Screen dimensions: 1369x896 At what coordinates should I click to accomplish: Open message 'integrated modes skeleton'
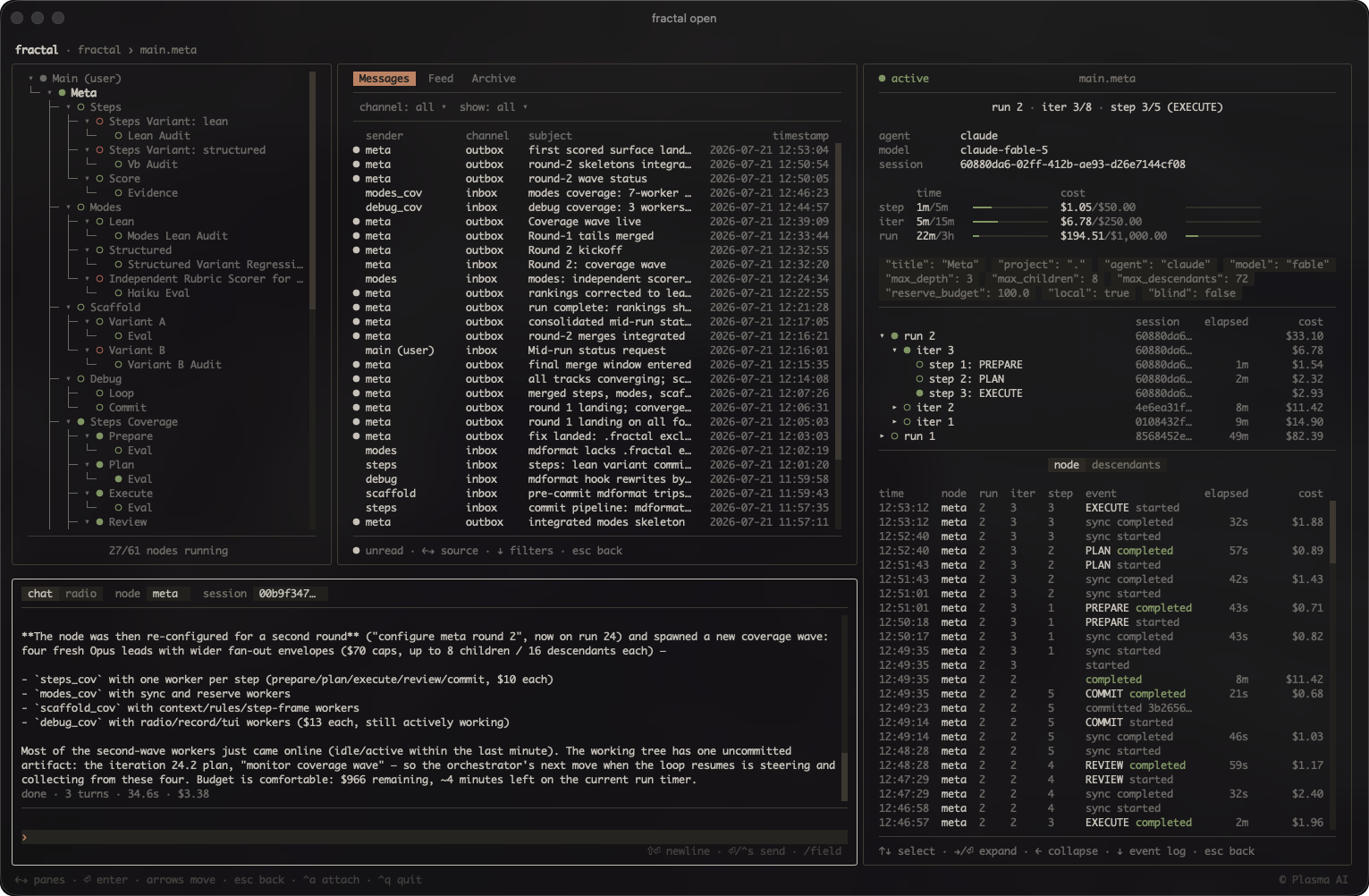(x=591, y=522)
